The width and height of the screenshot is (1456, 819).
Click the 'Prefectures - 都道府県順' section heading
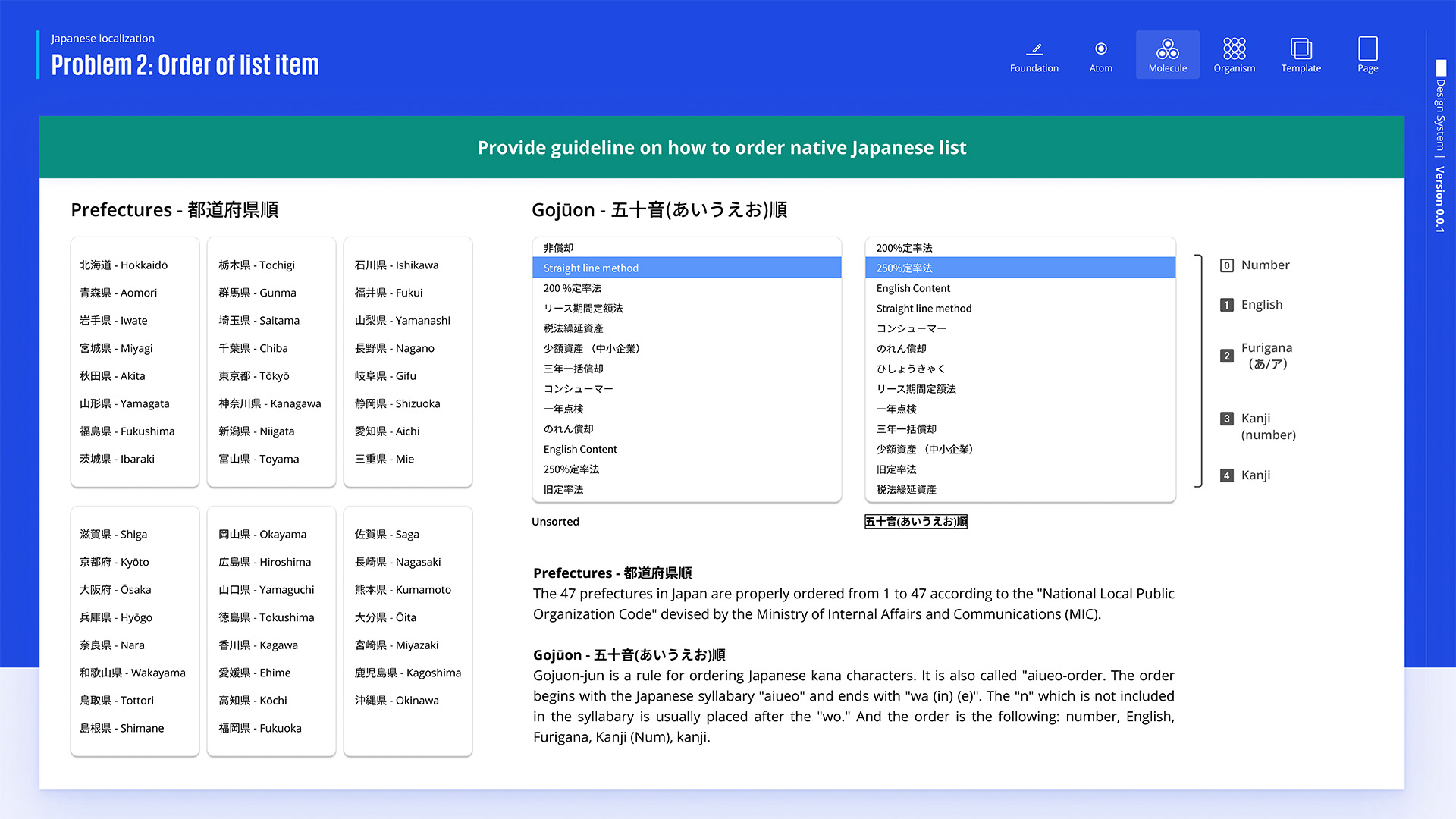click(174, 210)
